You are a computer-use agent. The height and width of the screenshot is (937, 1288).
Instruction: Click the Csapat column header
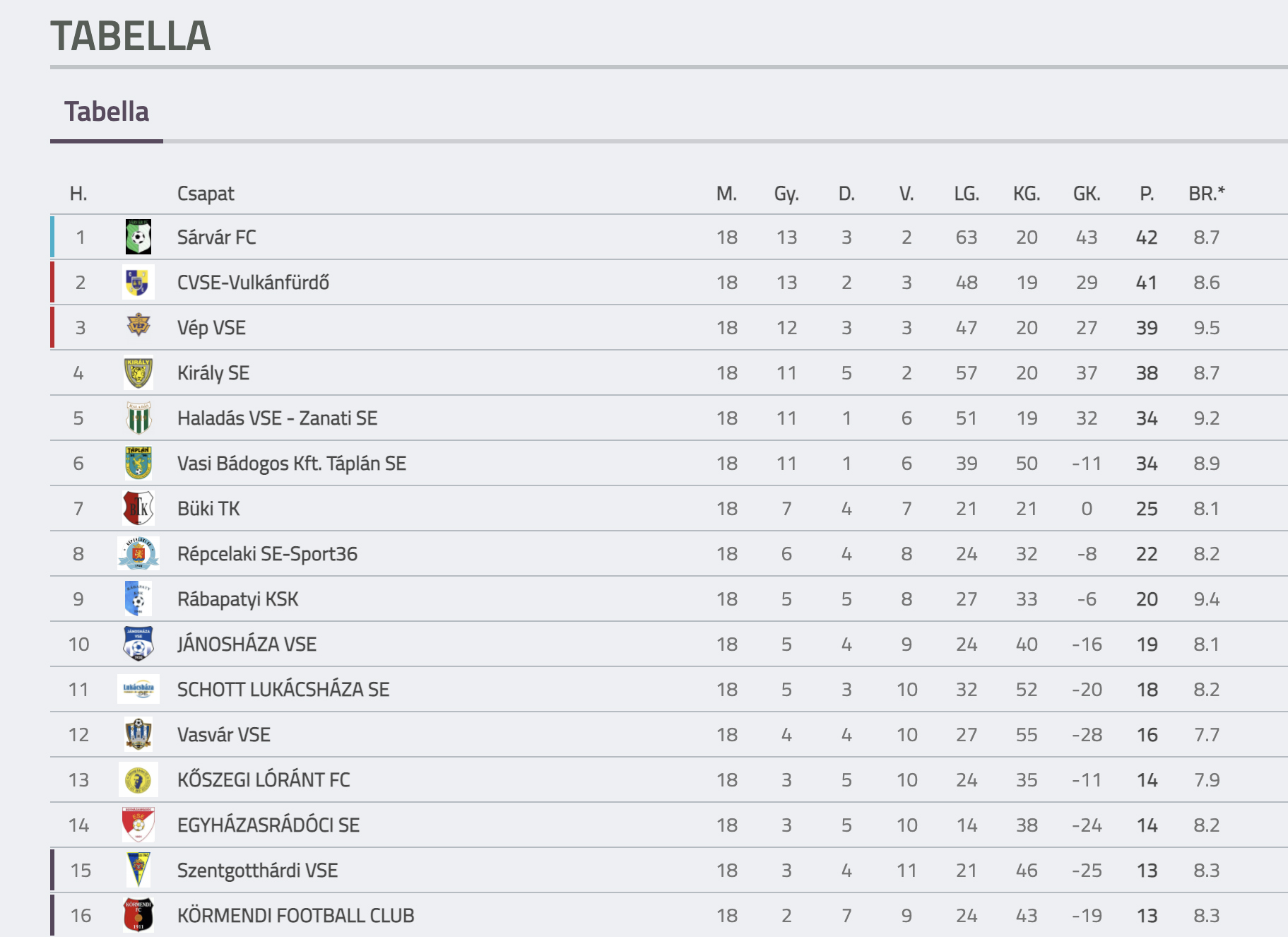206,194
